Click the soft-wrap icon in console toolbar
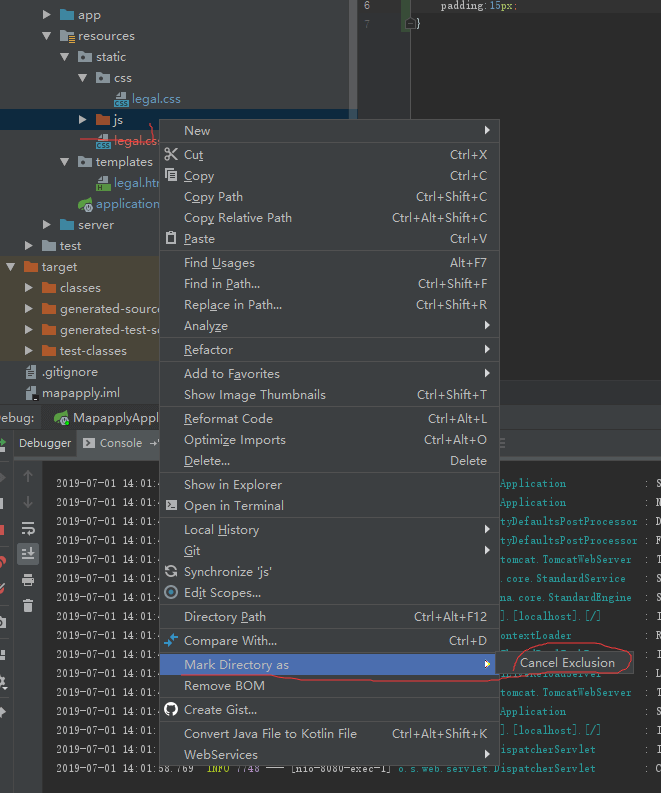 (x=28, y=528)
